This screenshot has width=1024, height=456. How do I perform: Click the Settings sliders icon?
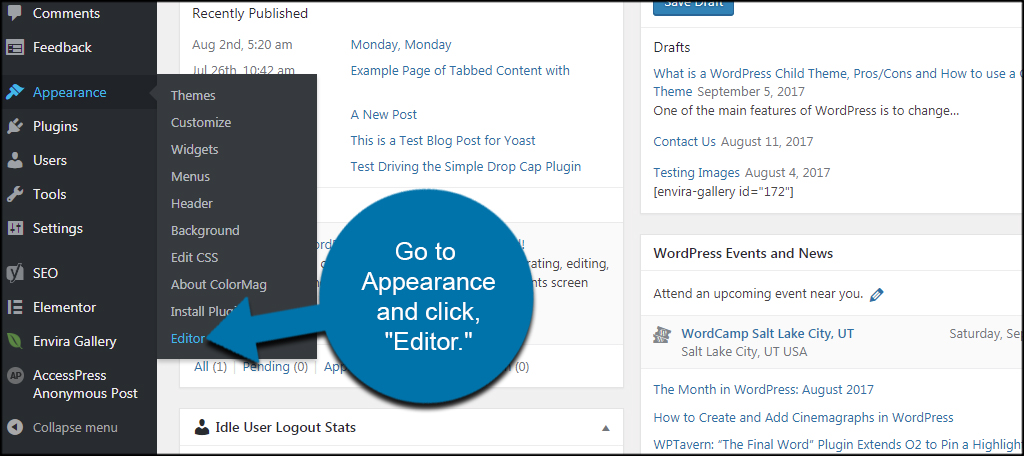coord(14,228)
